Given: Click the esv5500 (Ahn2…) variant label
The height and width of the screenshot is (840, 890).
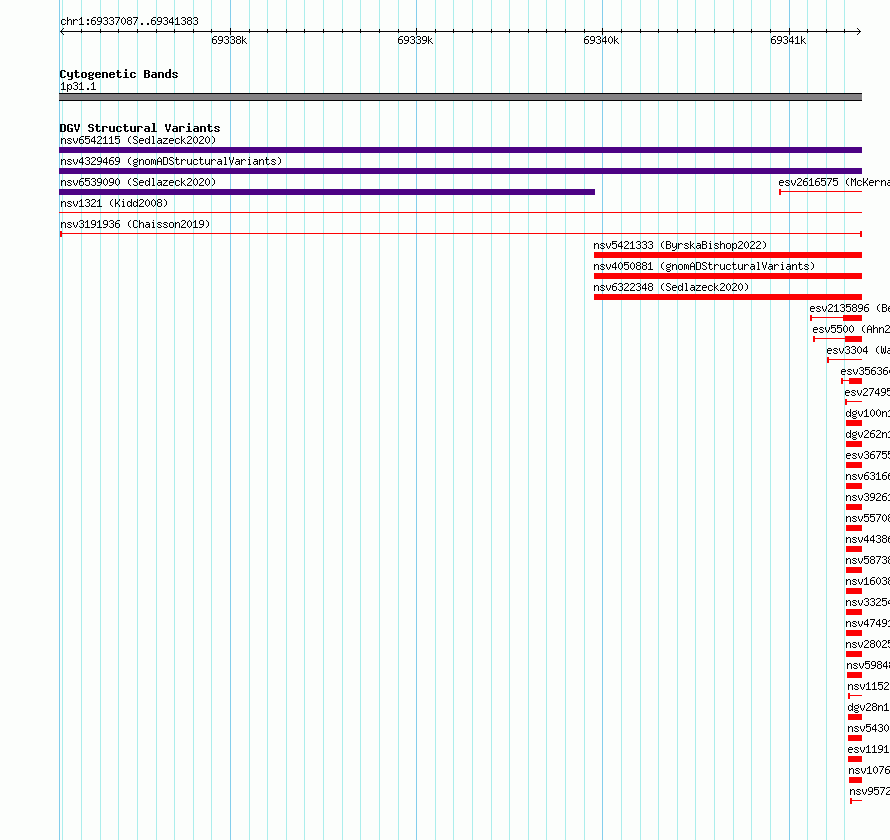Looking at the screenshot, I should click(851, 329).
